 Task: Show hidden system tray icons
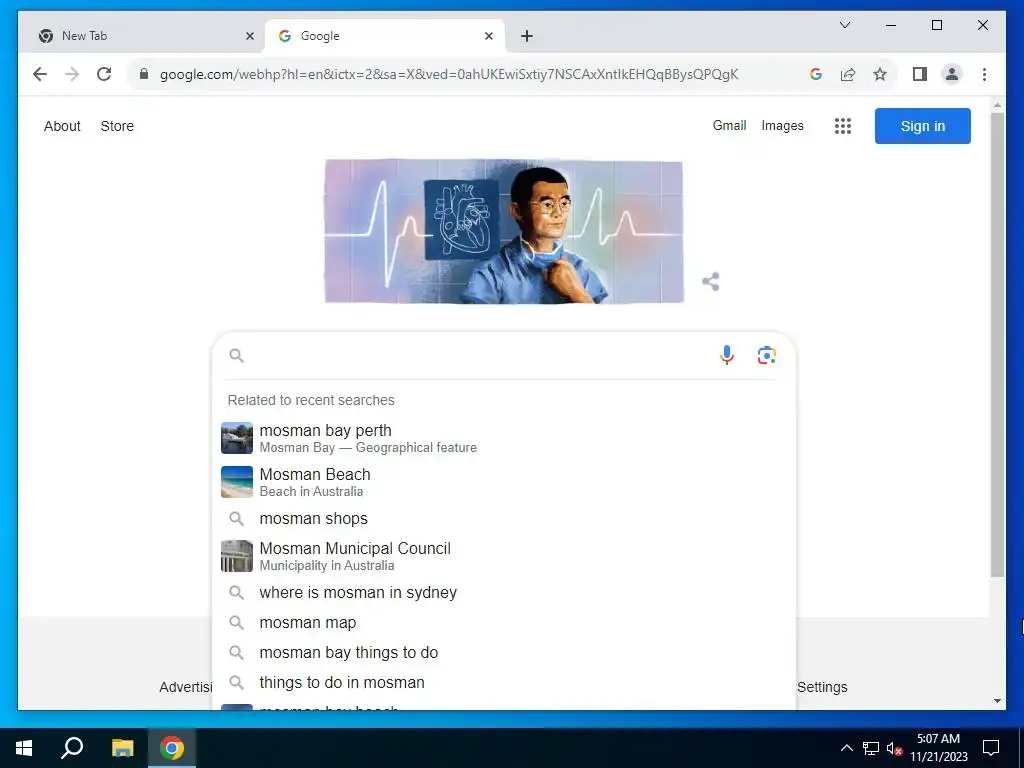[846, 748]
